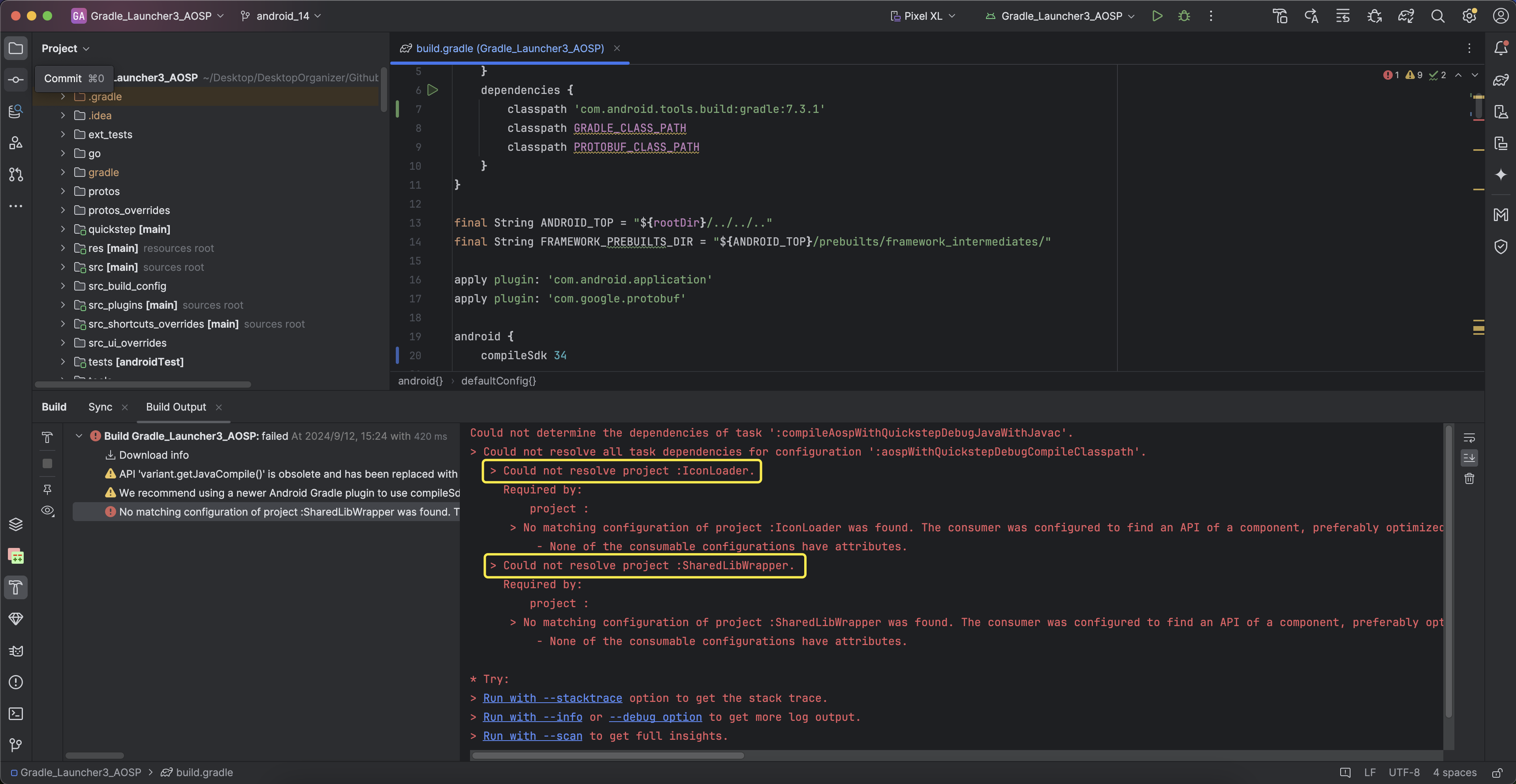Collapse the failed build tree node
Viewport: 1516px width, 784px height.
[79, 436]
